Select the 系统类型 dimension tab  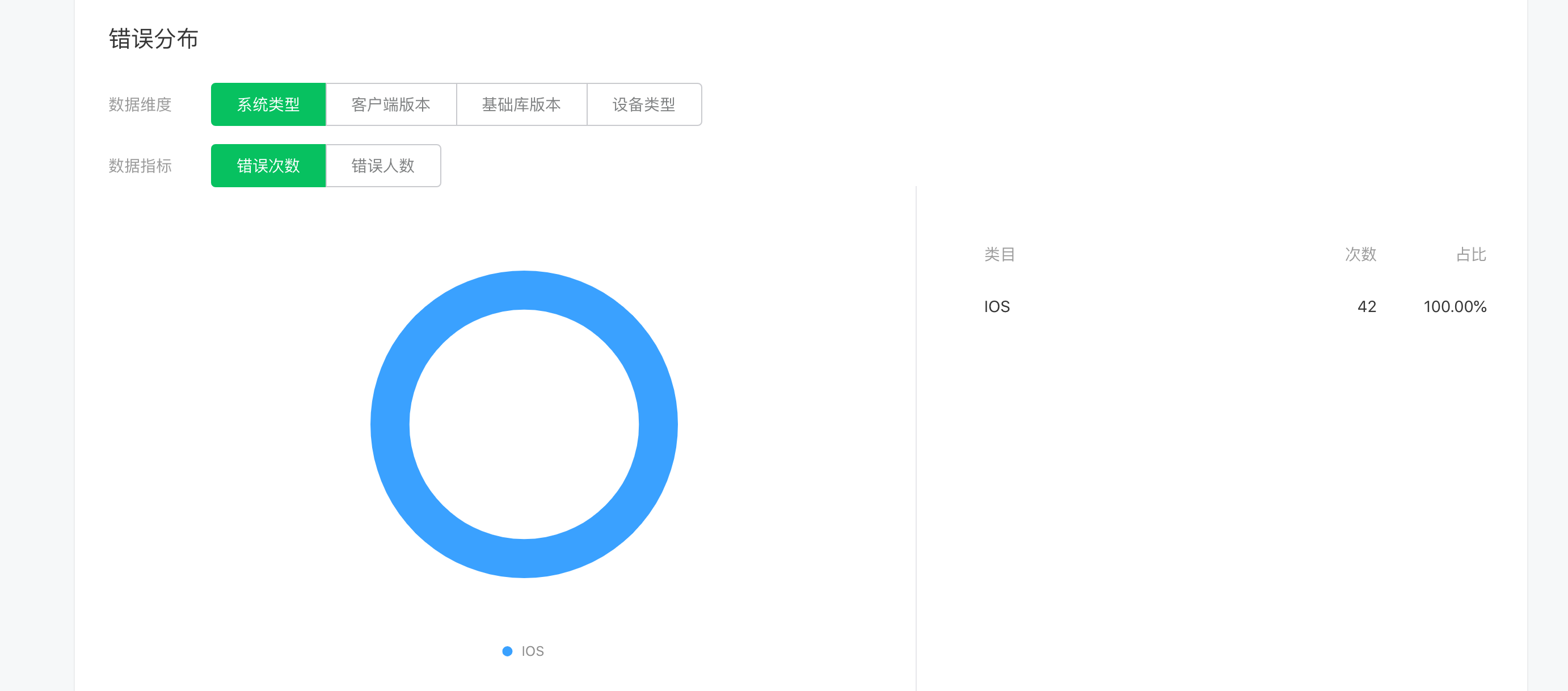click(x=268, y=105)
